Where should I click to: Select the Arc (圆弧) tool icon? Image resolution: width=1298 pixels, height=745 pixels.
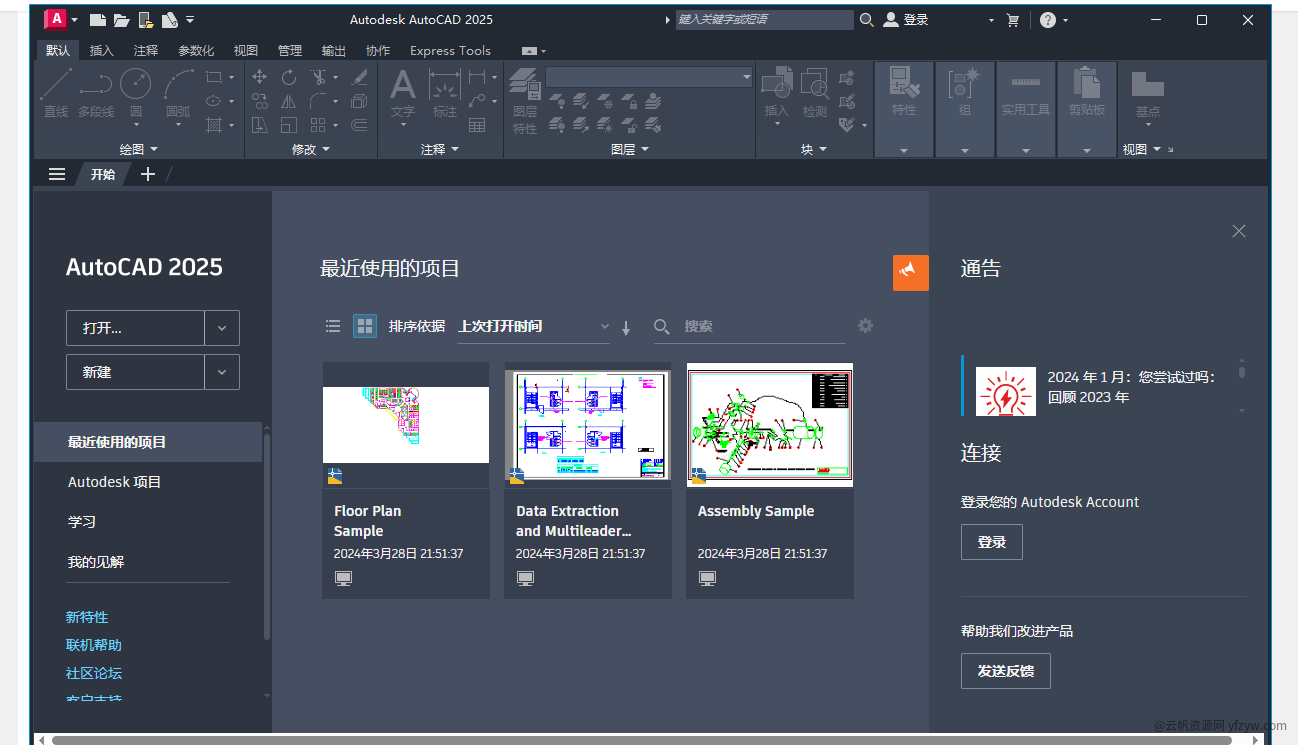click(x=178, y=83)
